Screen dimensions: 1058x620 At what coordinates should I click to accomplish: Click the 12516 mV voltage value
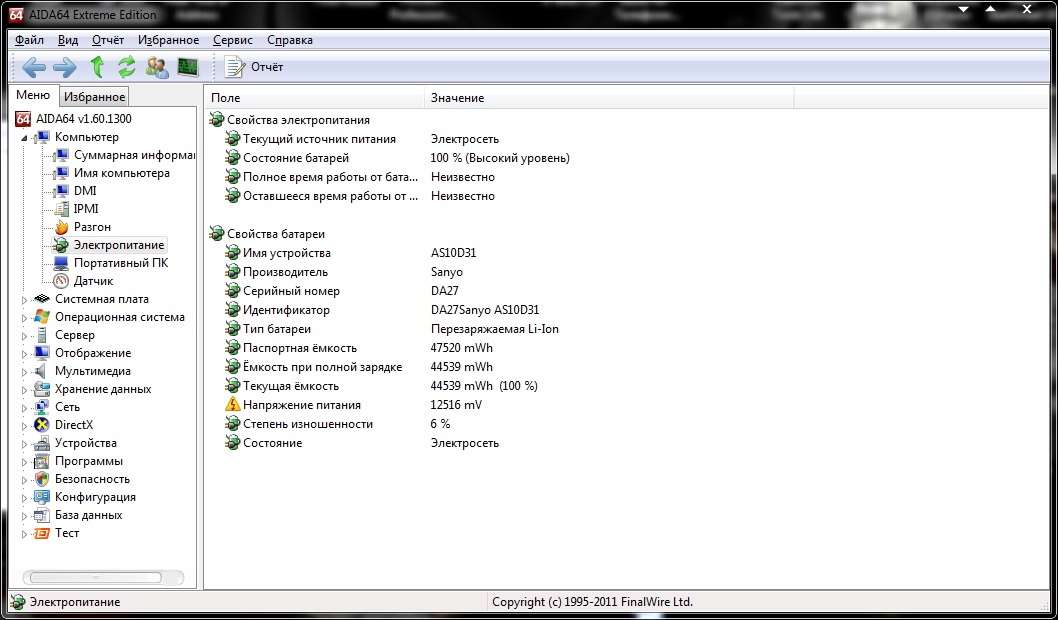point(456,405)
